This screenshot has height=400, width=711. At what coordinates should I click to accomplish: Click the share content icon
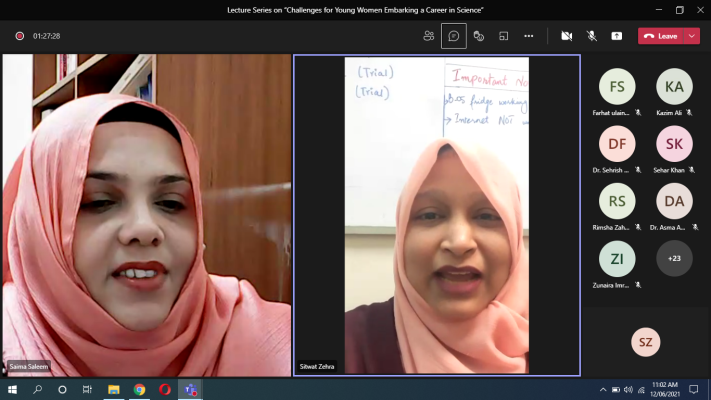[616, 36]
